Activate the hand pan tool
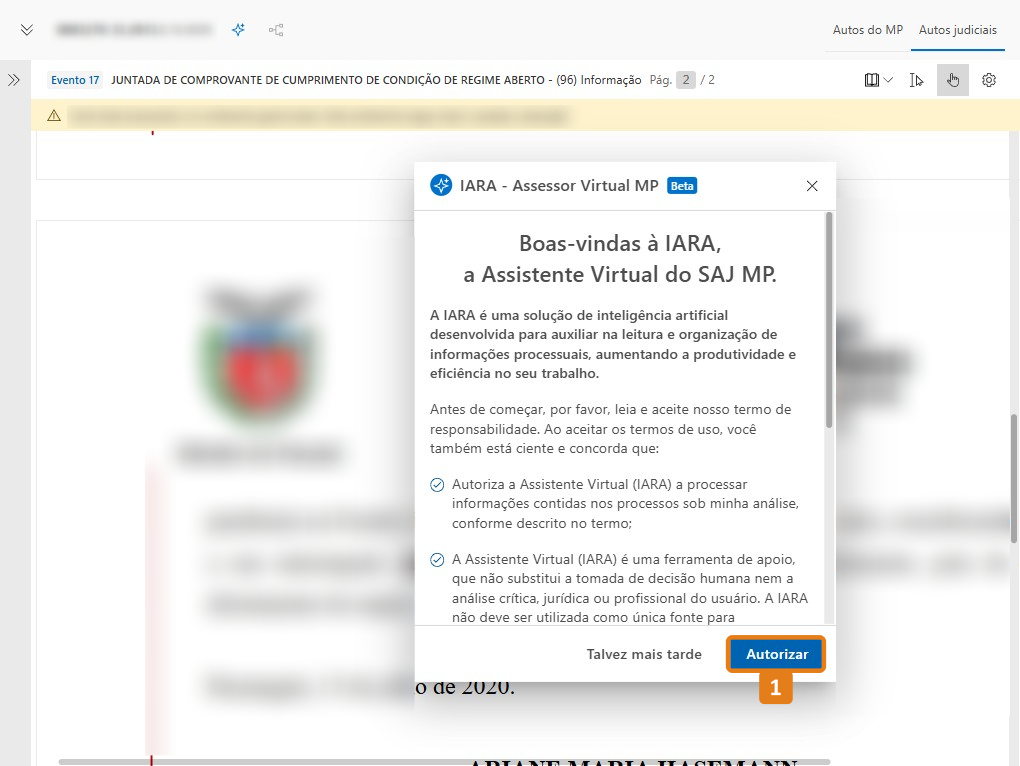The height and width of the screenshot is (766, 1020). tap(952, 80)
